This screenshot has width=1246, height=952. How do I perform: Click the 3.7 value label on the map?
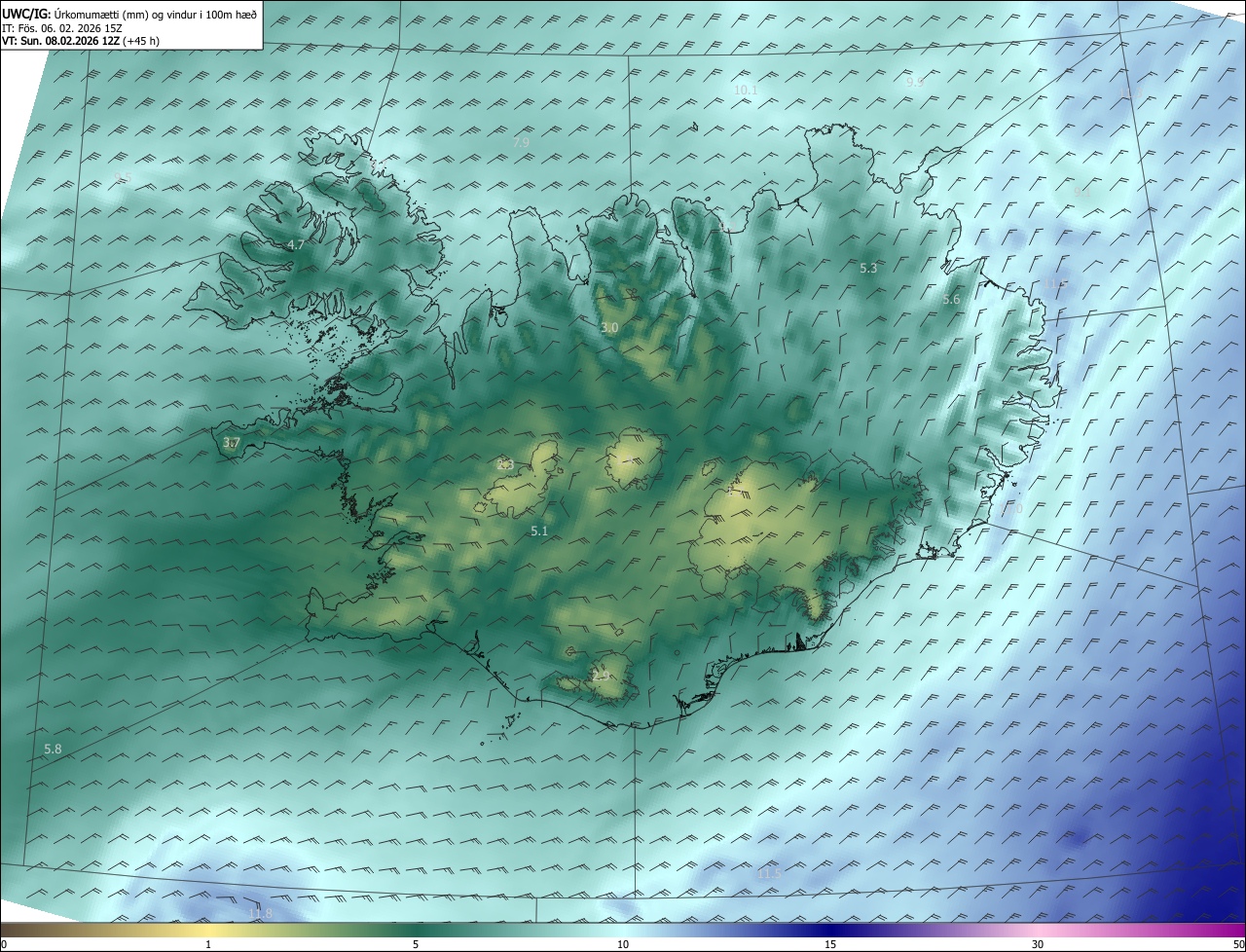(x=231, y=443)
